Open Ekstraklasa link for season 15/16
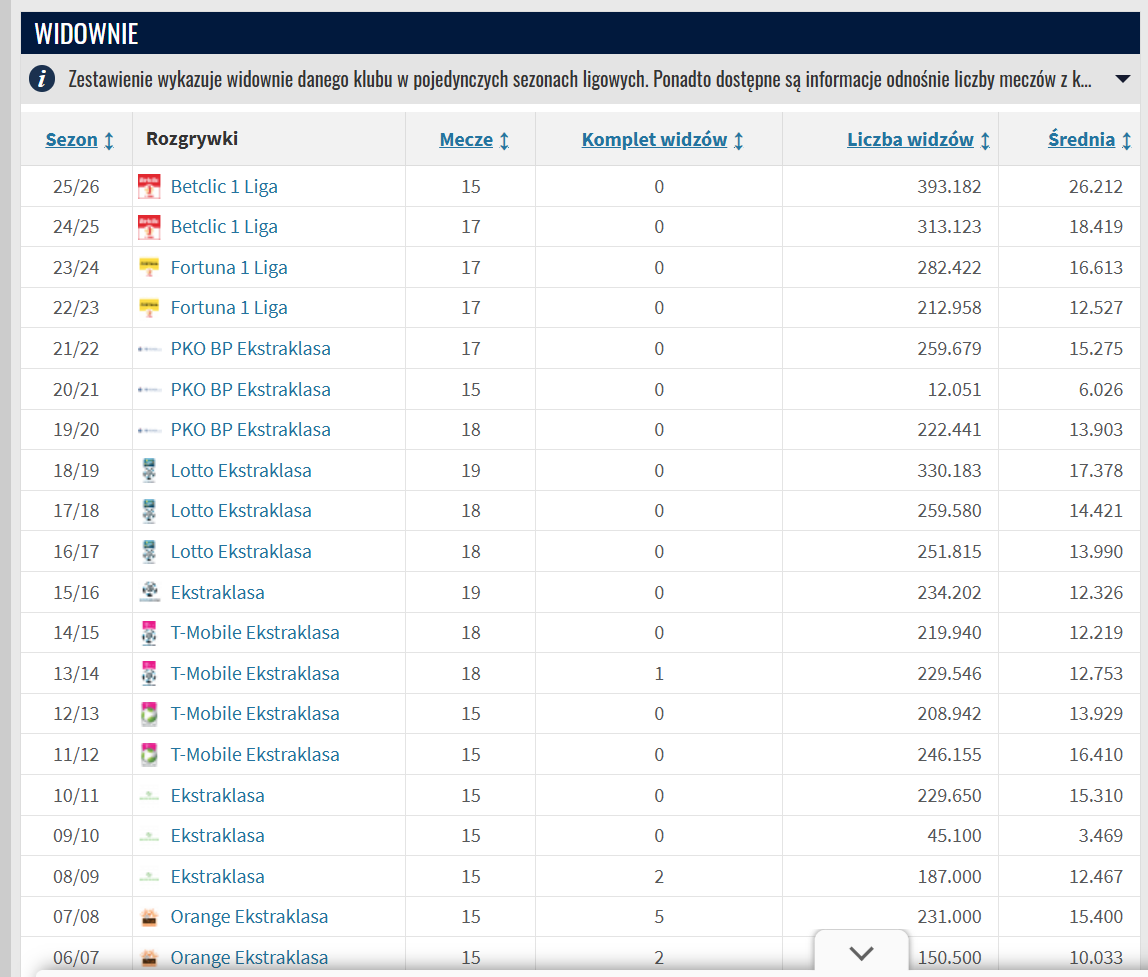Screen dimensions: 1148x977 point(217,592)
